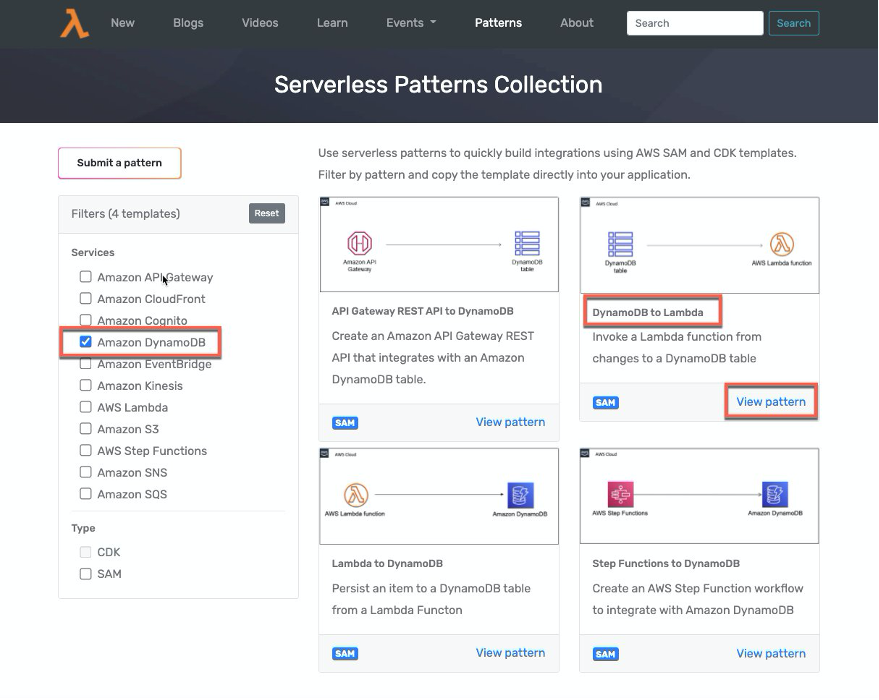Click the Amazon DynamoDB icon in the Step Functions diagram
The height and width of the screenshot is (700, 879).
coord(775,494)
